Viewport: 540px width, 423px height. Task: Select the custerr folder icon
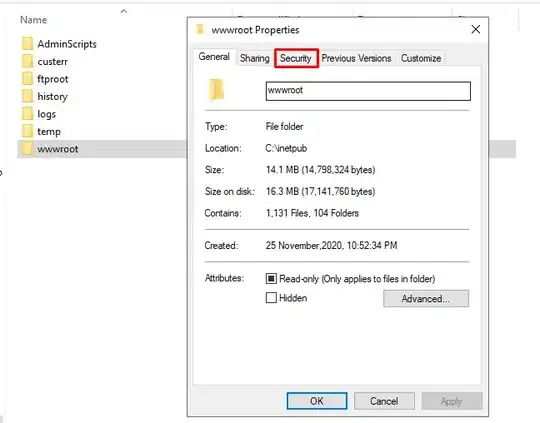pos(27,61)
